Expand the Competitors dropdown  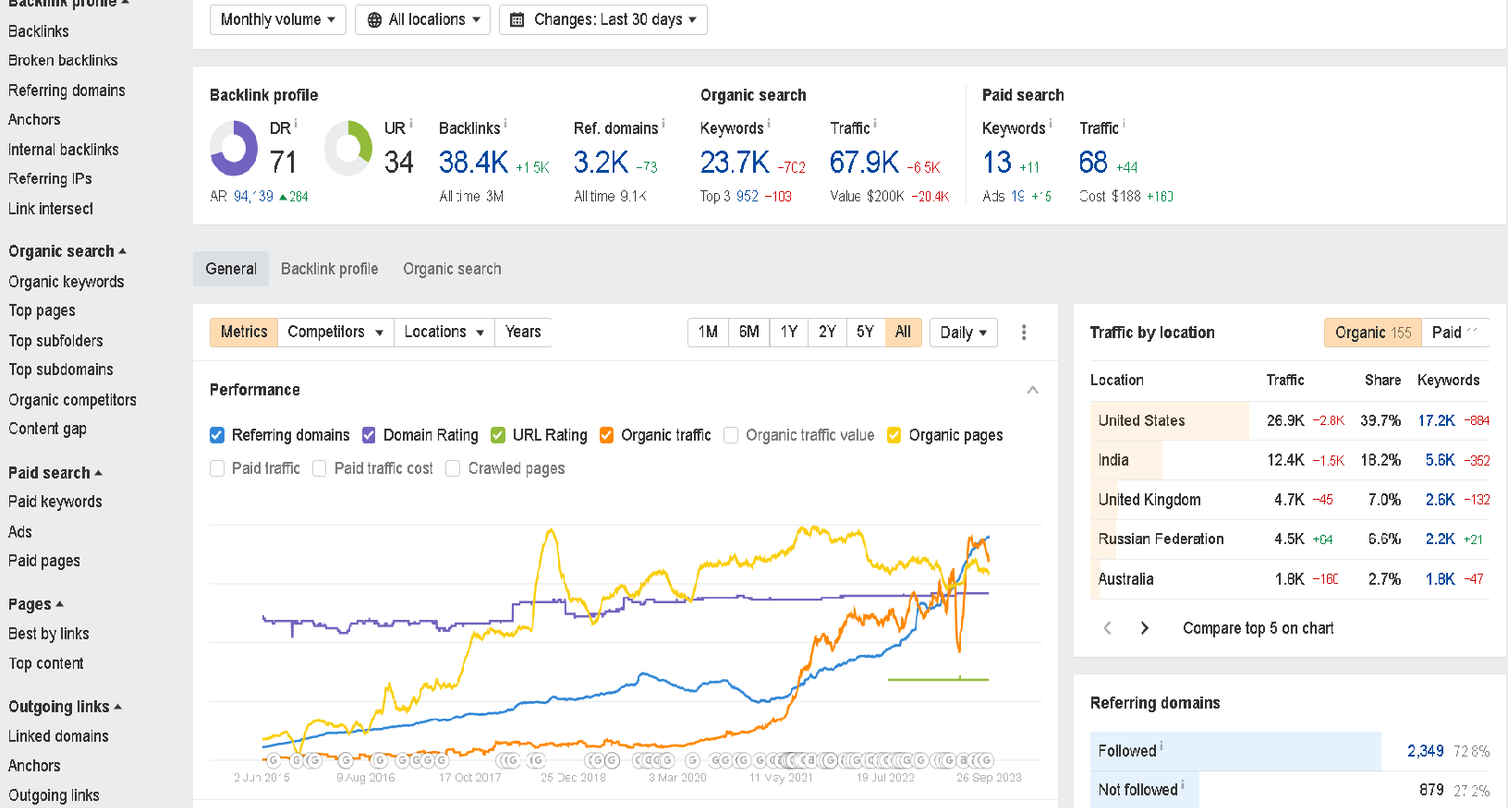click(334, 333)
